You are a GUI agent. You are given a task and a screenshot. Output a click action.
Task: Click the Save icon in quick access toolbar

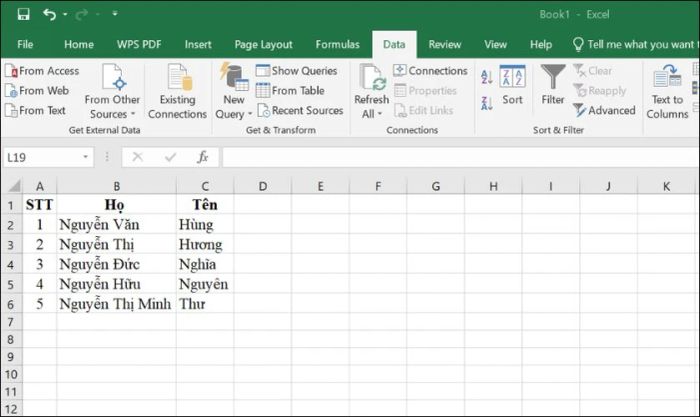pos(24,14)
